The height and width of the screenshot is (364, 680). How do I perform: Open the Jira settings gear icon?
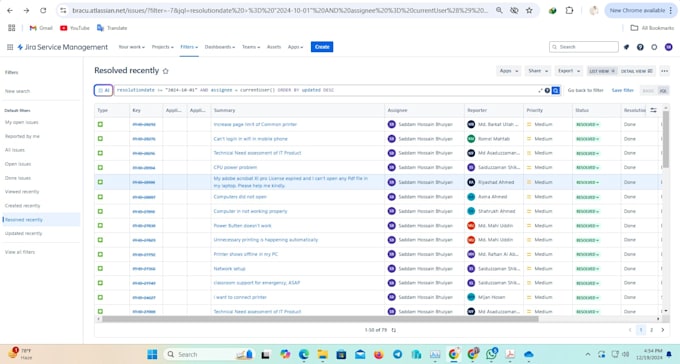point(654,47)
